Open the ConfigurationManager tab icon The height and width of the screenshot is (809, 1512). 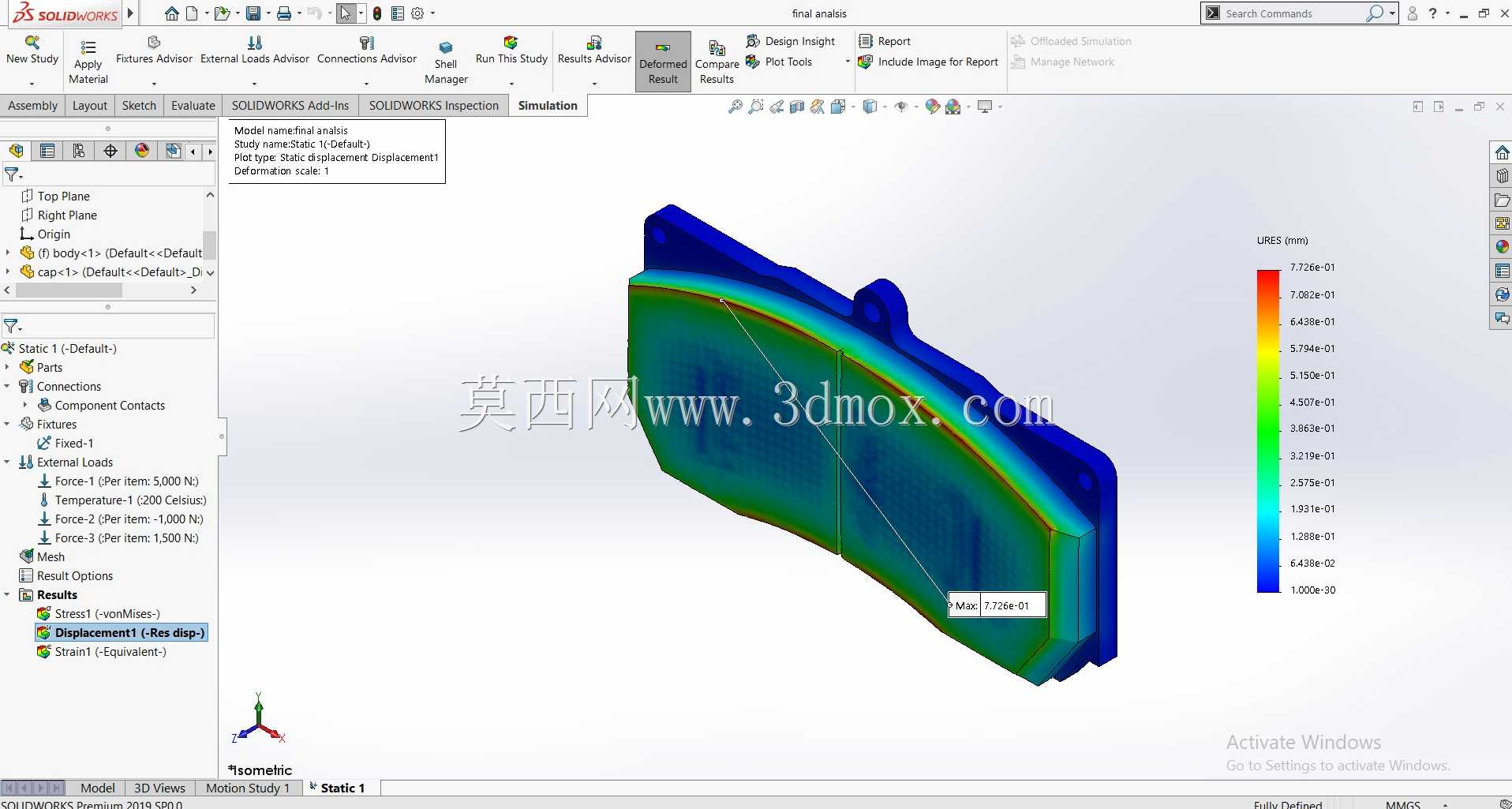click(x=79, y=151)
